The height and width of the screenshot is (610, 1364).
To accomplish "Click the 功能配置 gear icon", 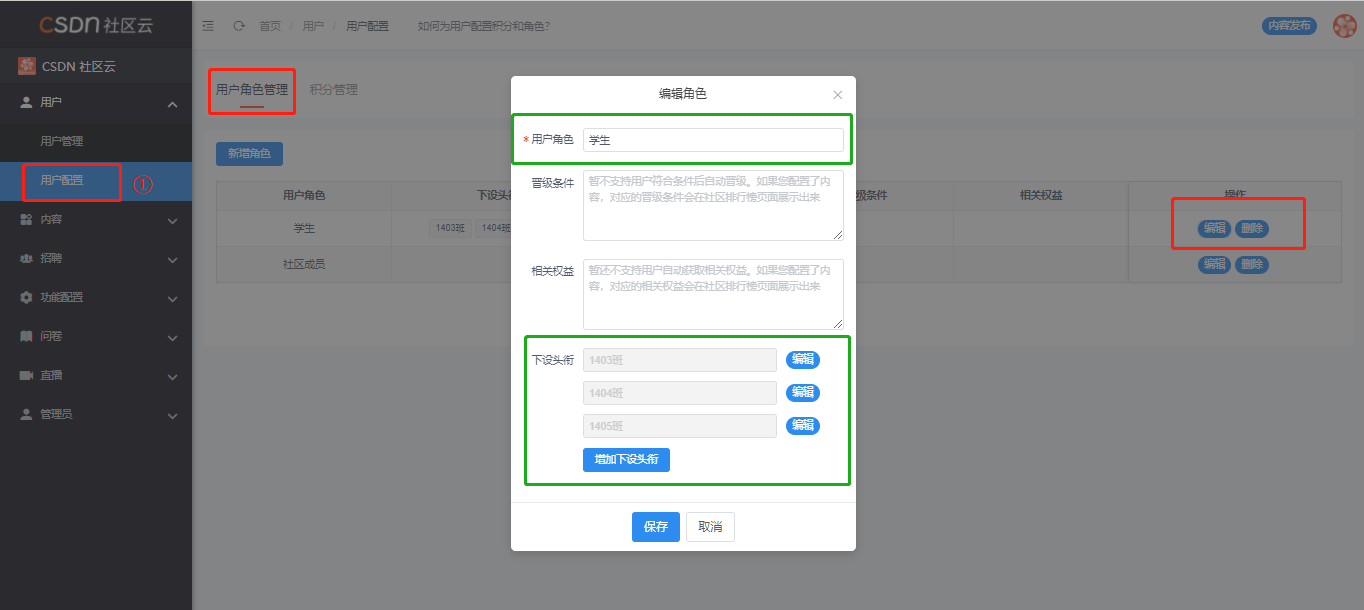I will coord(27,297).
